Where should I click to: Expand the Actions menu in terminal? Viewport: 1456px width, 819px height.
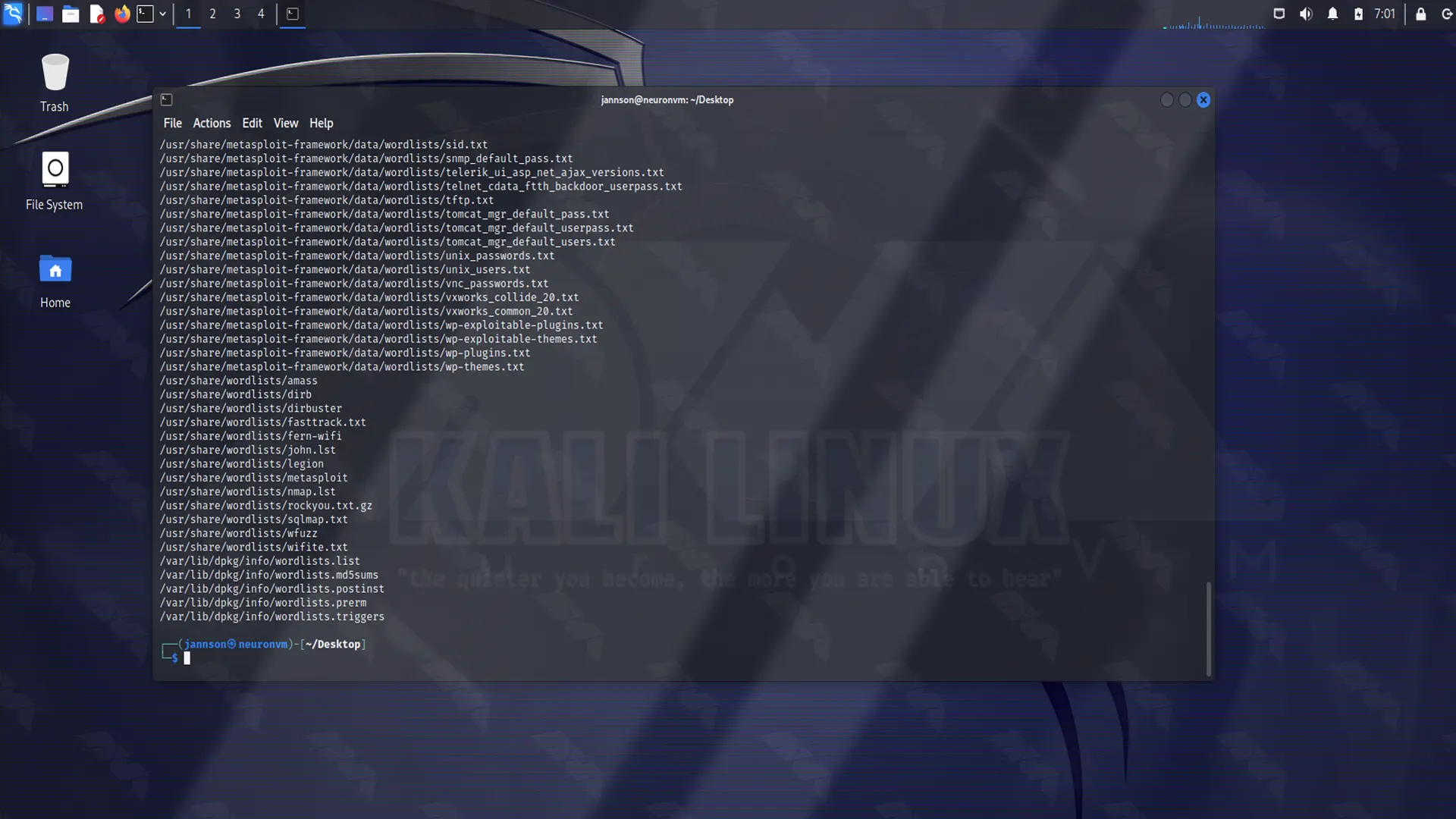(211, 122)
